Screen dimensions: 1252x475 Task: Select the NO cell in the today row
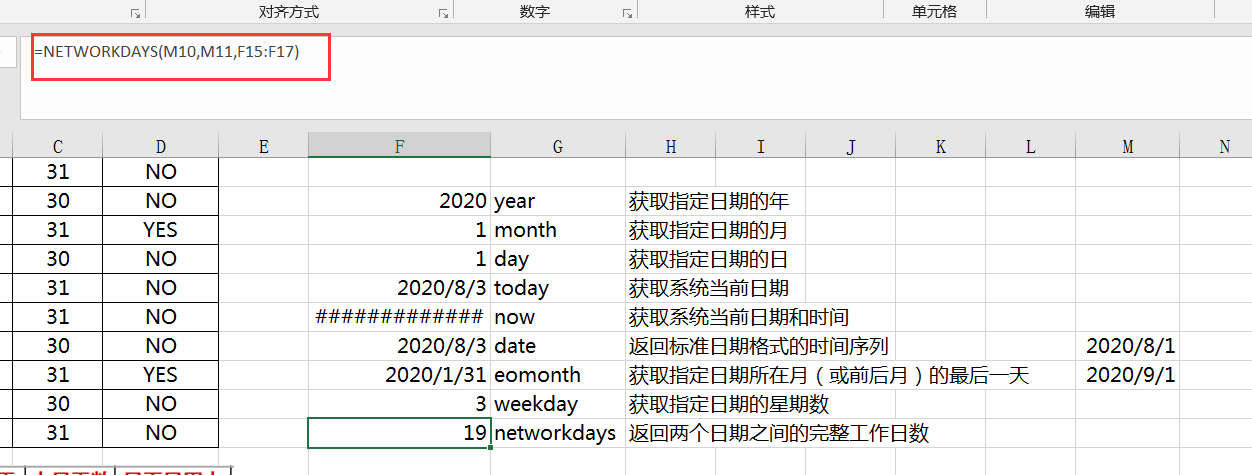(160, 288)
